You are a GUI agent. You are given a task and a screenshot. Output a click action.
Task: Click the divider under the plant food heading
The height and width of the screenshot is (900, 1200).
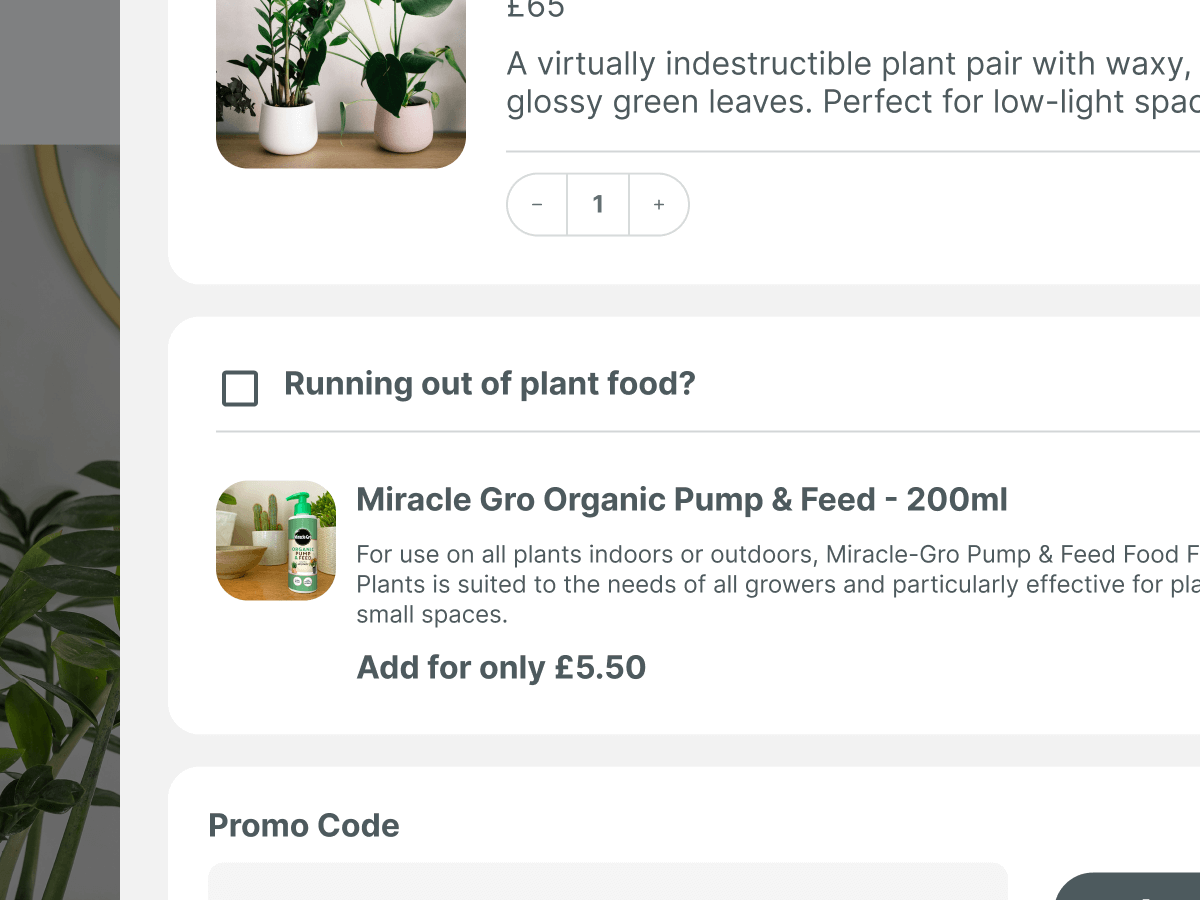click(700, 432)
